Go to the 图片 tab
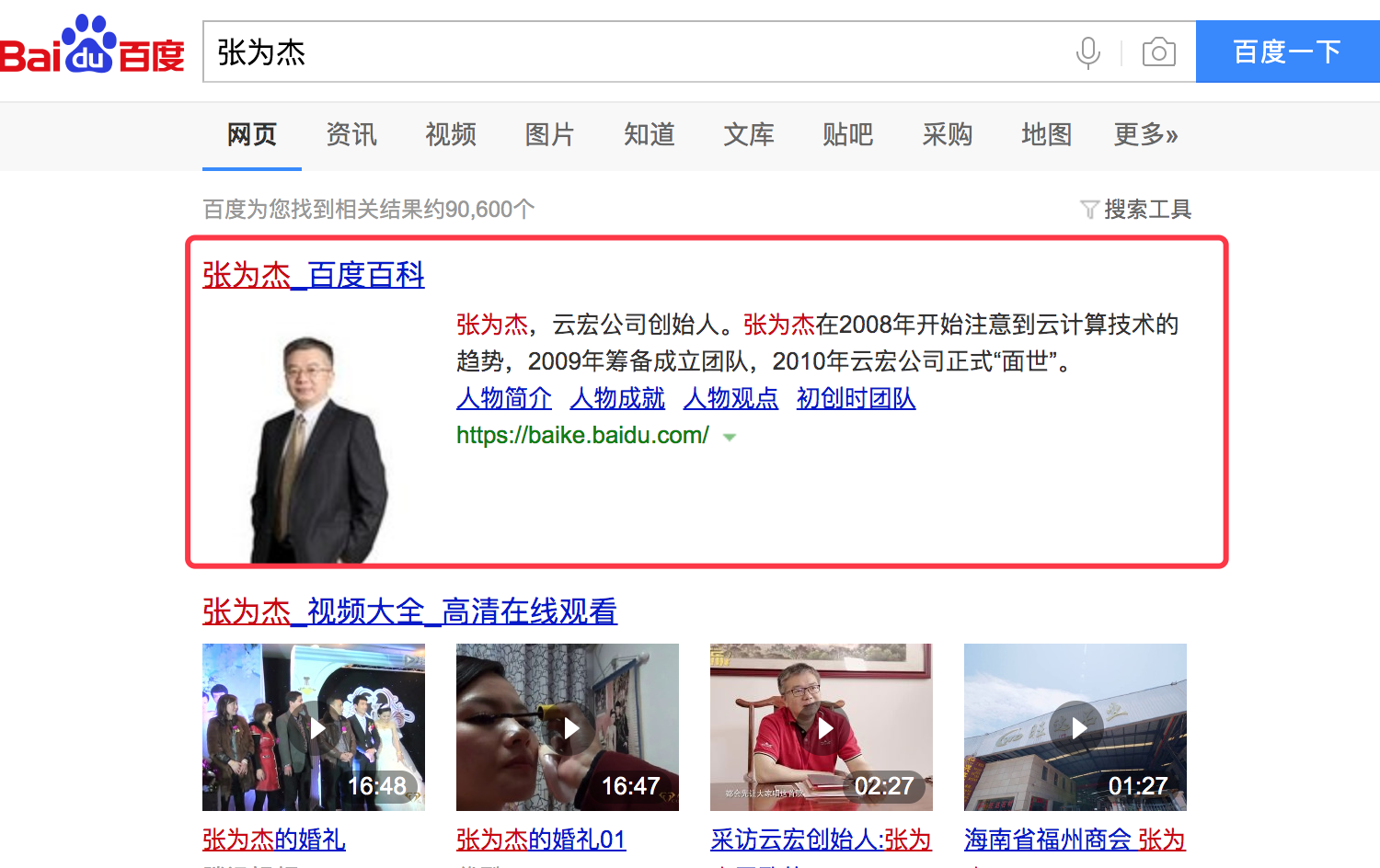This screenshot has width=1380, height=868. pos(550,135)
